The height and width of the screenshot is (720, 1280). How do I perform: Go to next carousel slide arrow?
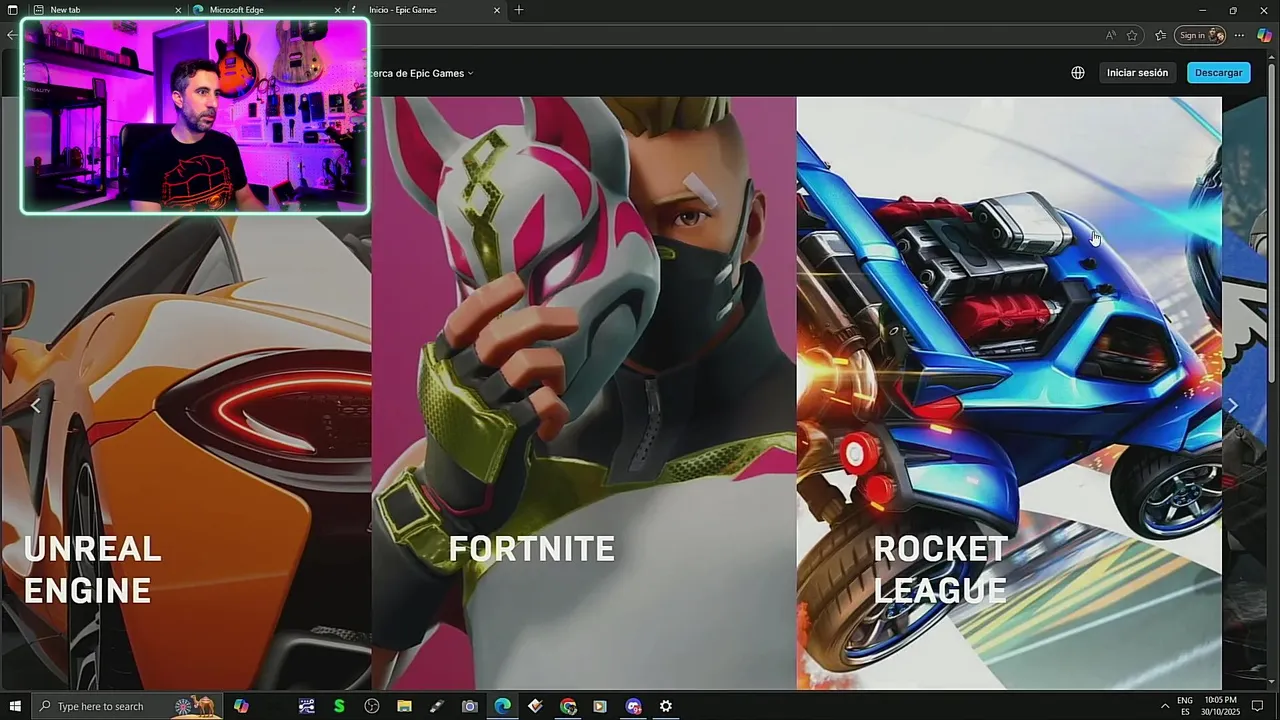tap(1232, 405)
